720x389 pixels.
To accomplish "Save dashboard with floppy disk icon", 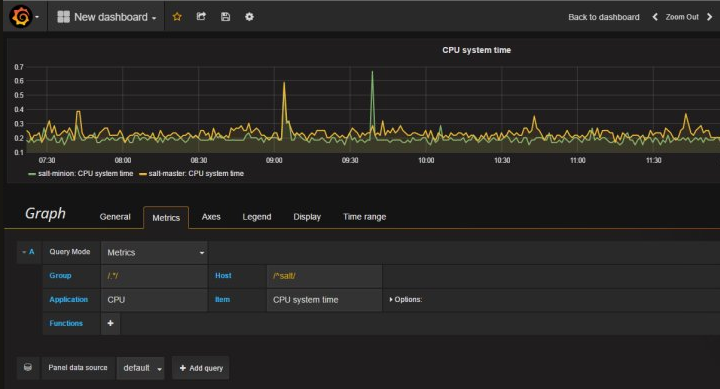I will point(225,17).
